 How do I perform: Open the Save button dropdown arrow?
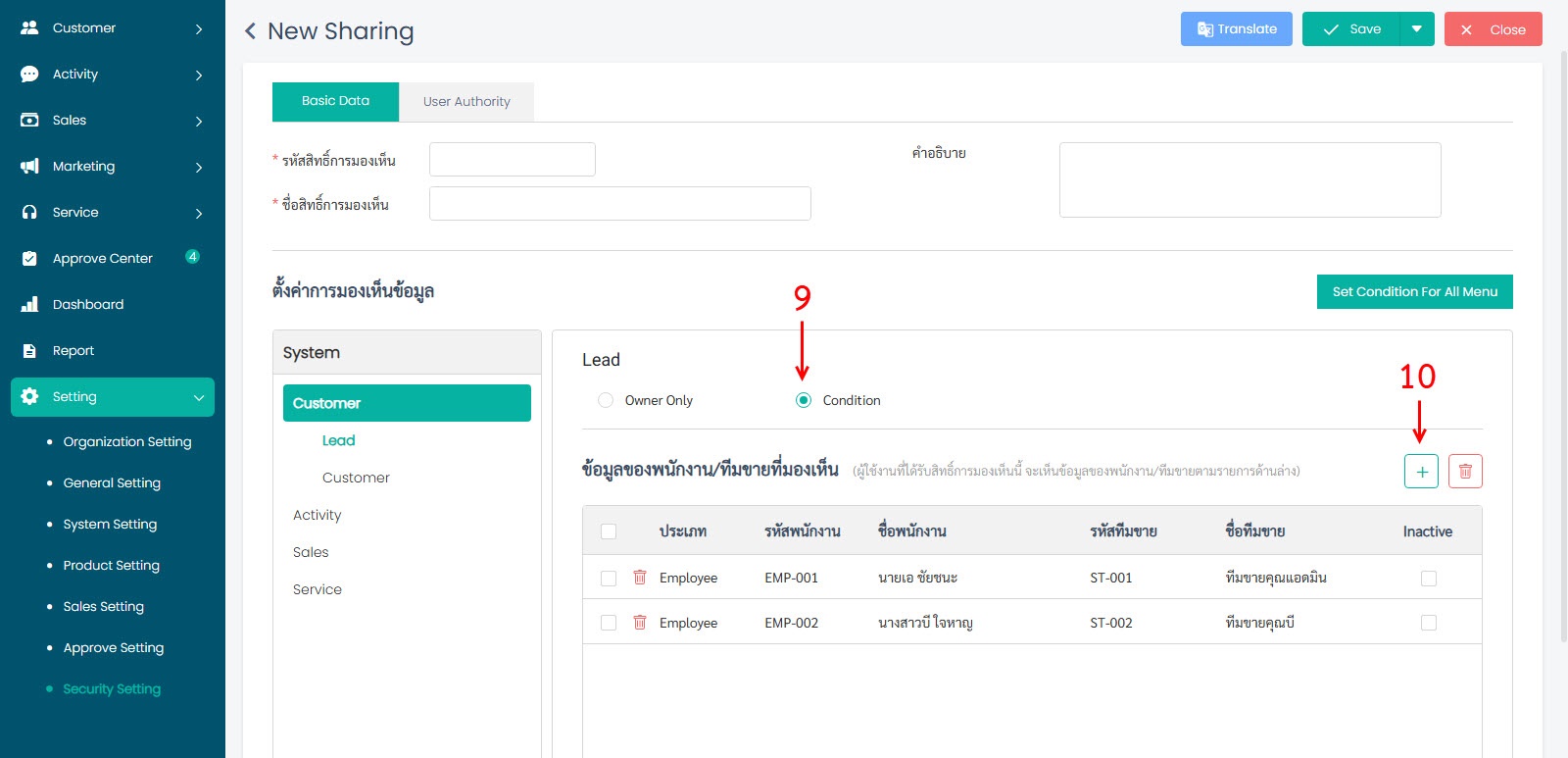tap(1416, 29)
